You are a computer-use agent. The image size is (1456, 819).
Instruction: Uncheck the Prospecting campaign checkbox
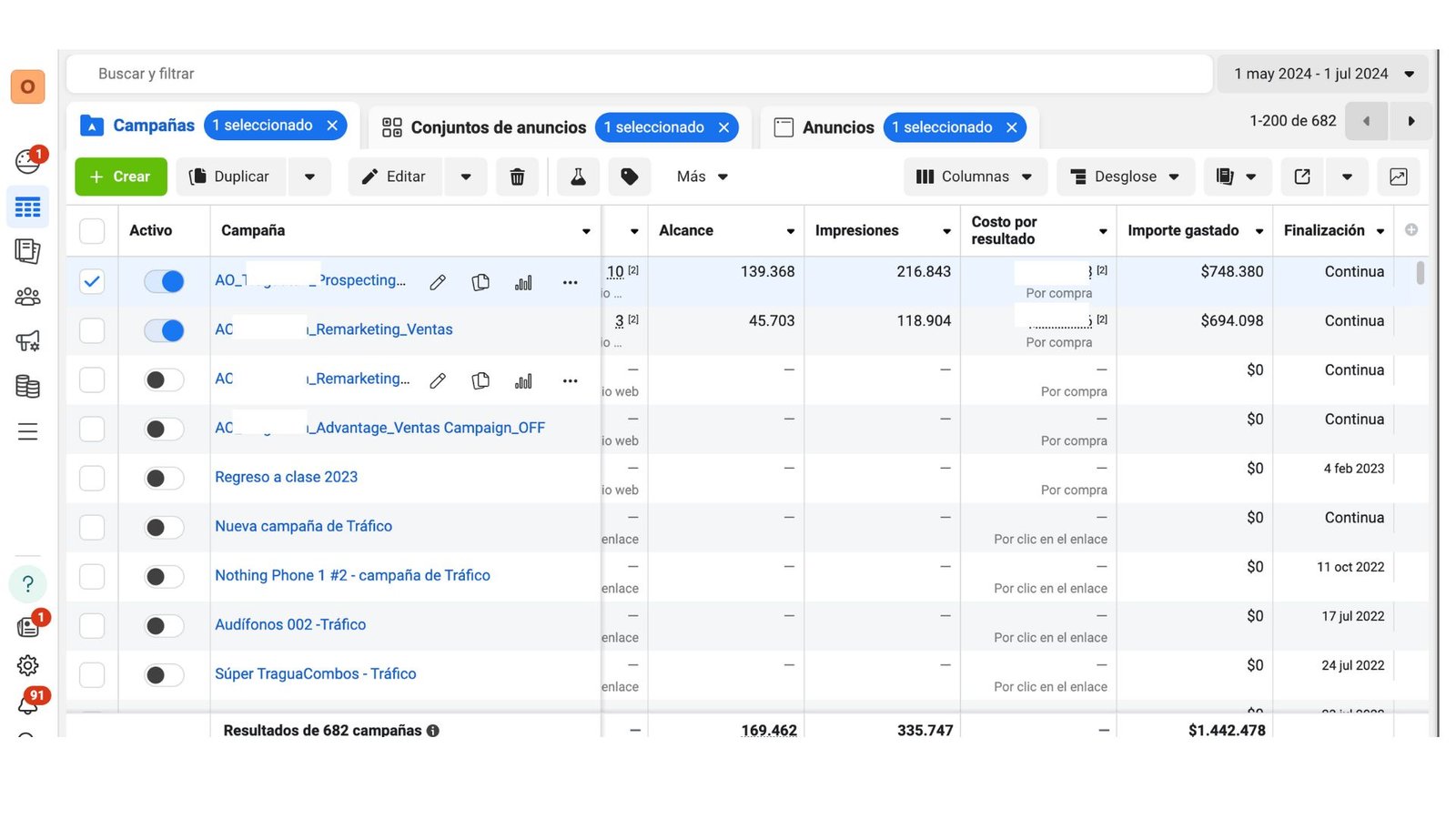pos(92,281)
